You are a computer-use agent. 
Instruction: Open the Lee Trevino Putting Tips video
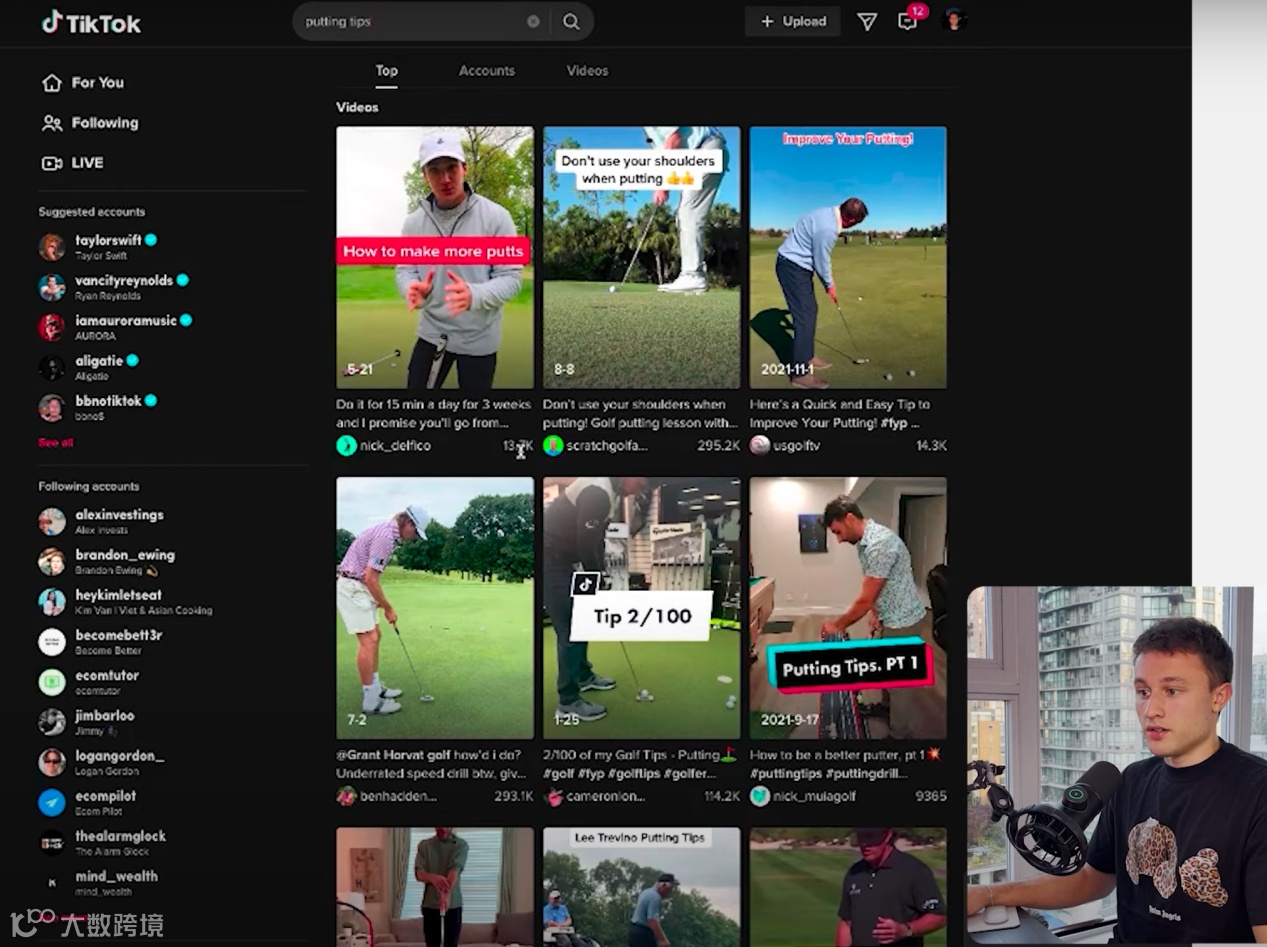pos(641,887)
